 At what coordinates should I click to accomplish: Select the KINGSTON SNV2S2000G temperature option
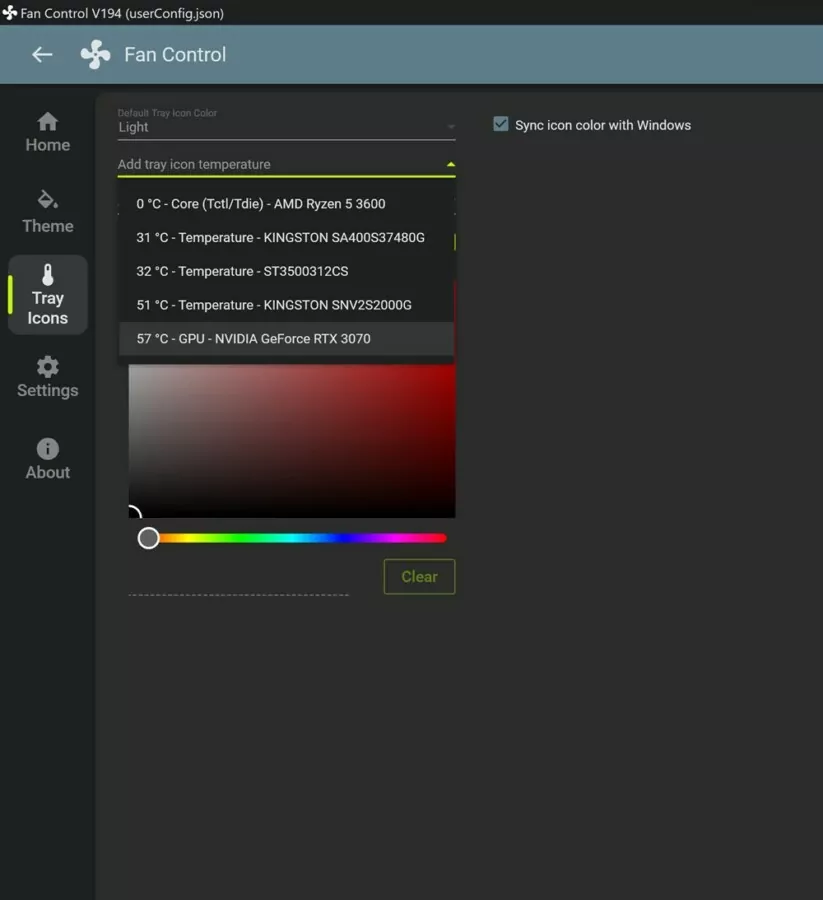274,305
